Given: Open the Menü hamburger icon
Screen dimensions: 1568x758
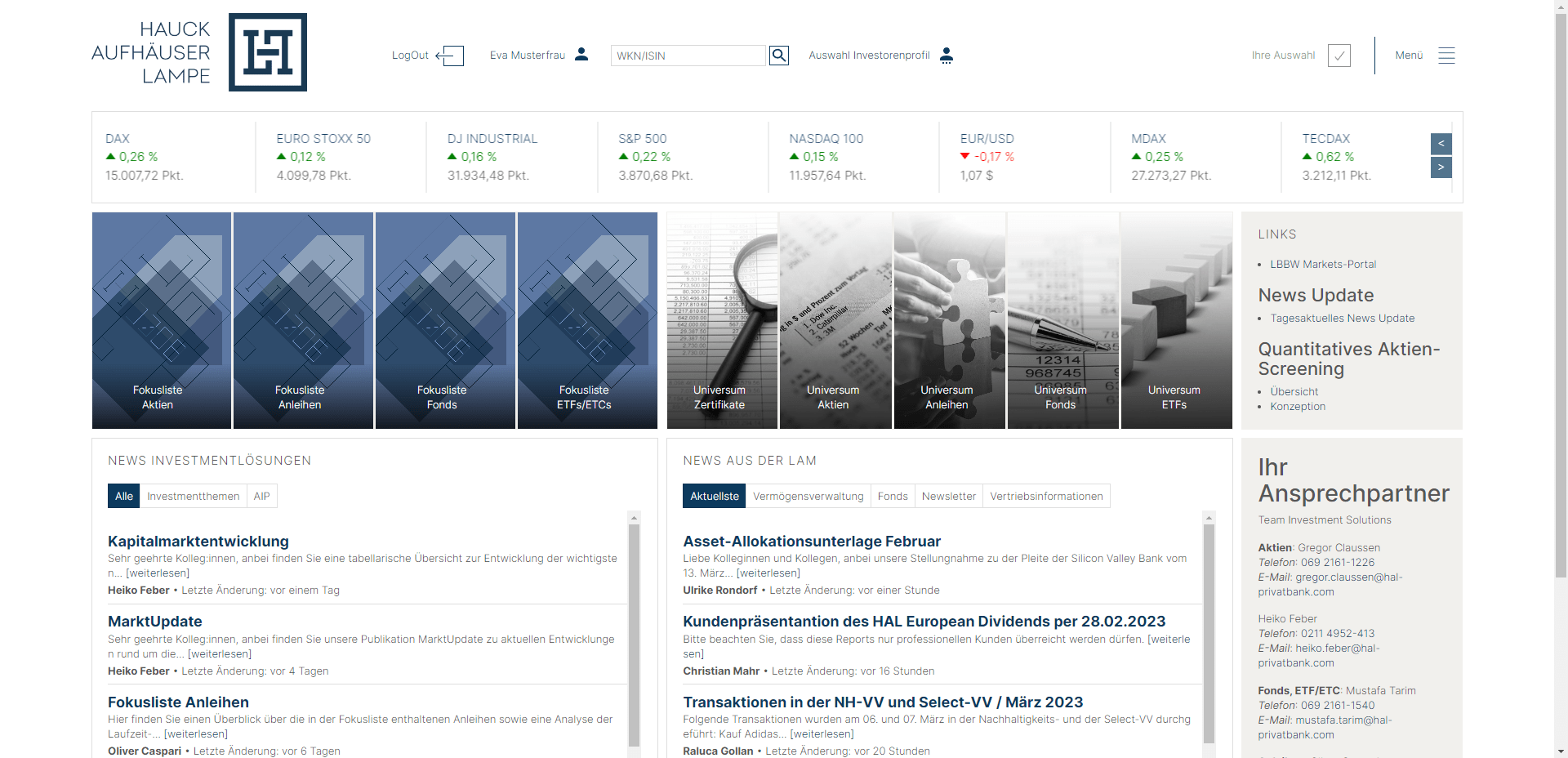Looking at the screenshot, I should [1446, 56].
